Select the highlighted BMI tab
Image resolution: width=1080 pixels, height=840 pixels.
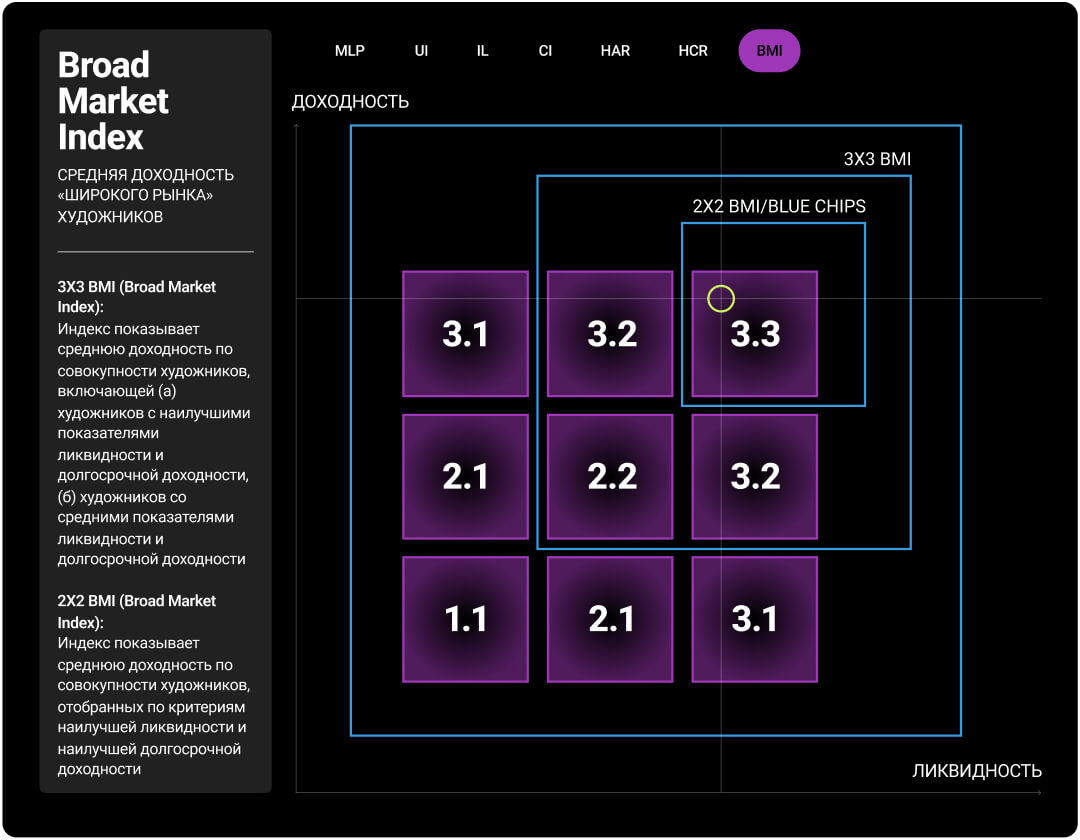(x=769, y=51)
